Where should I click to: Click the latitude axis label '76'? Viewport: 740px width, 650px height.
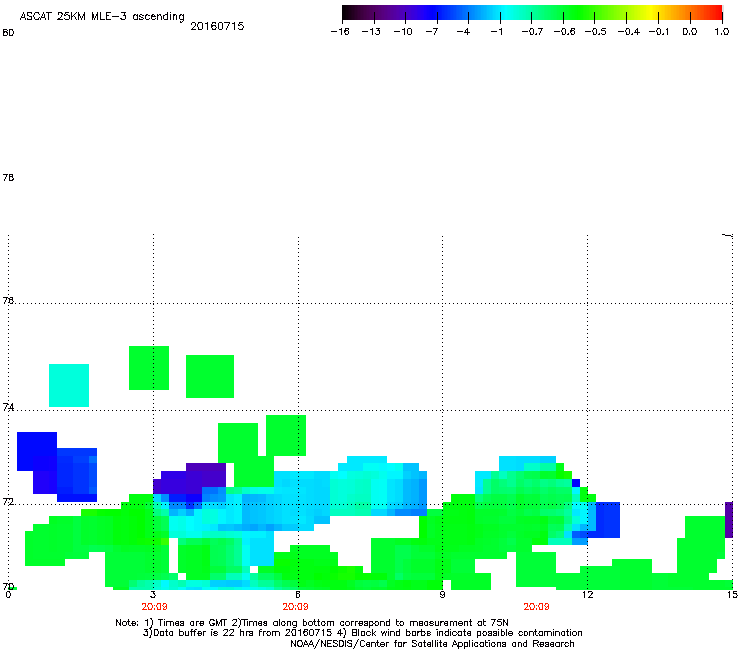tap(8, 300)
